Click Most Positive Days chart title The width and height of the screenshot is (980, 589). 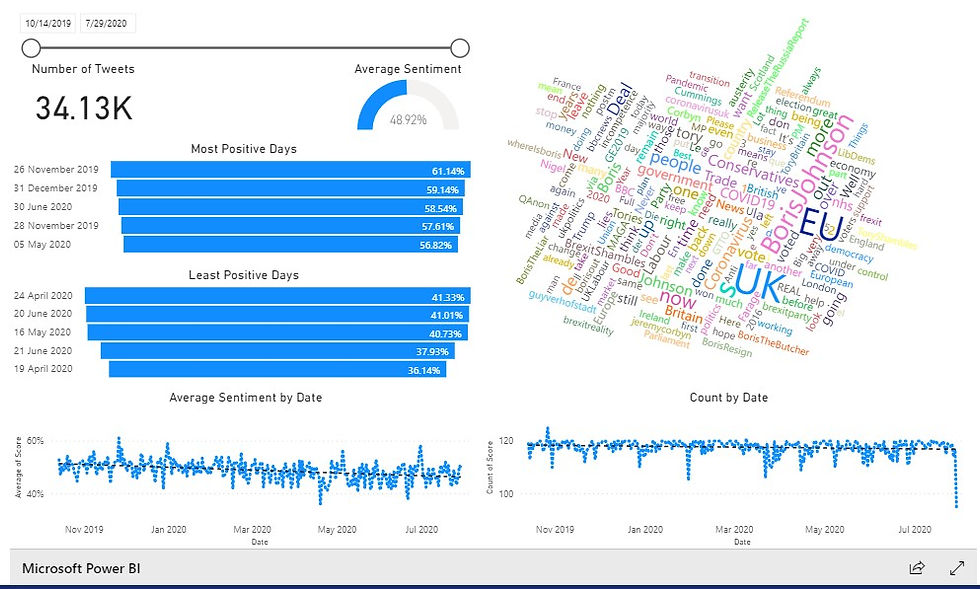244,149
